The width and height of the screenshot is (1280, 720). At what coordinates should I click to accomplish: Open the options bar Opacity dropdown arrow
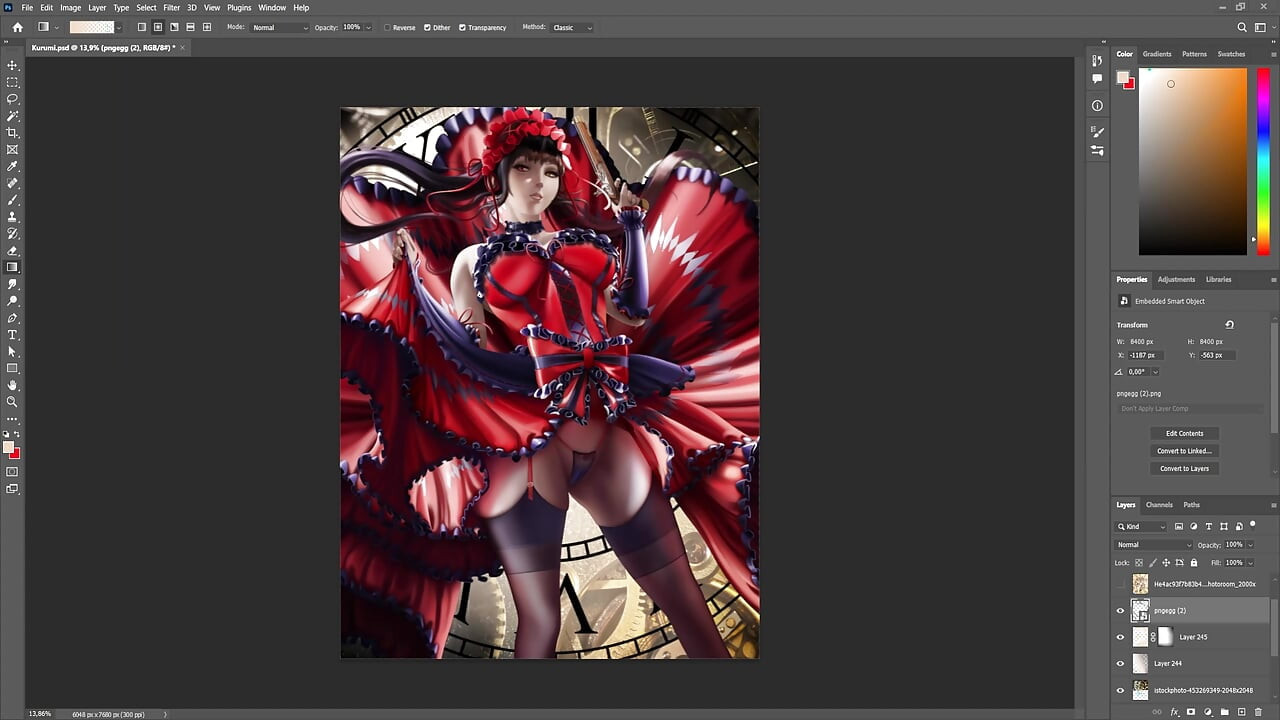(x=369, y=27)
